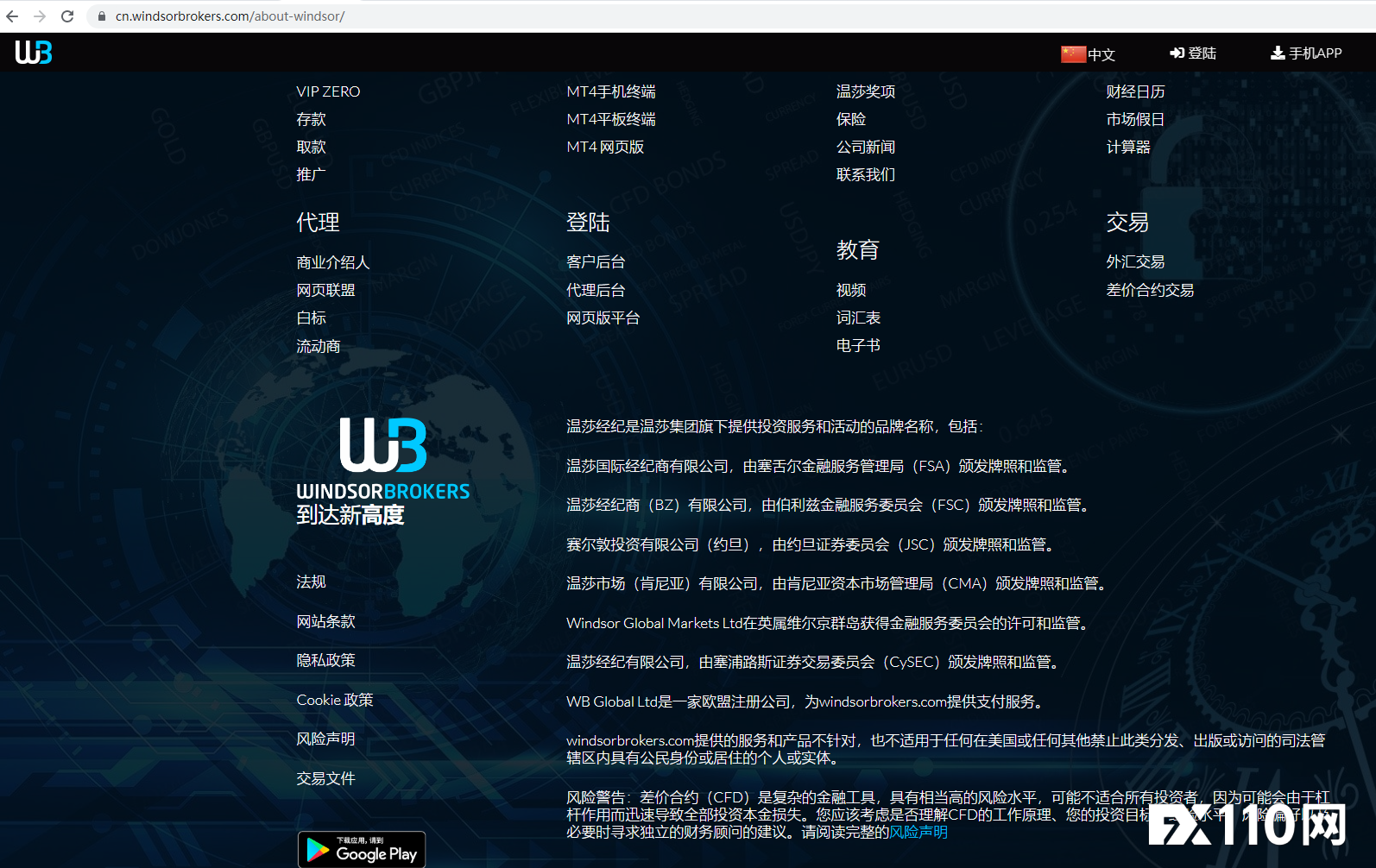Open the 法规 regulation link
This screenshot has height=868, width=1376.
point(311,582)
